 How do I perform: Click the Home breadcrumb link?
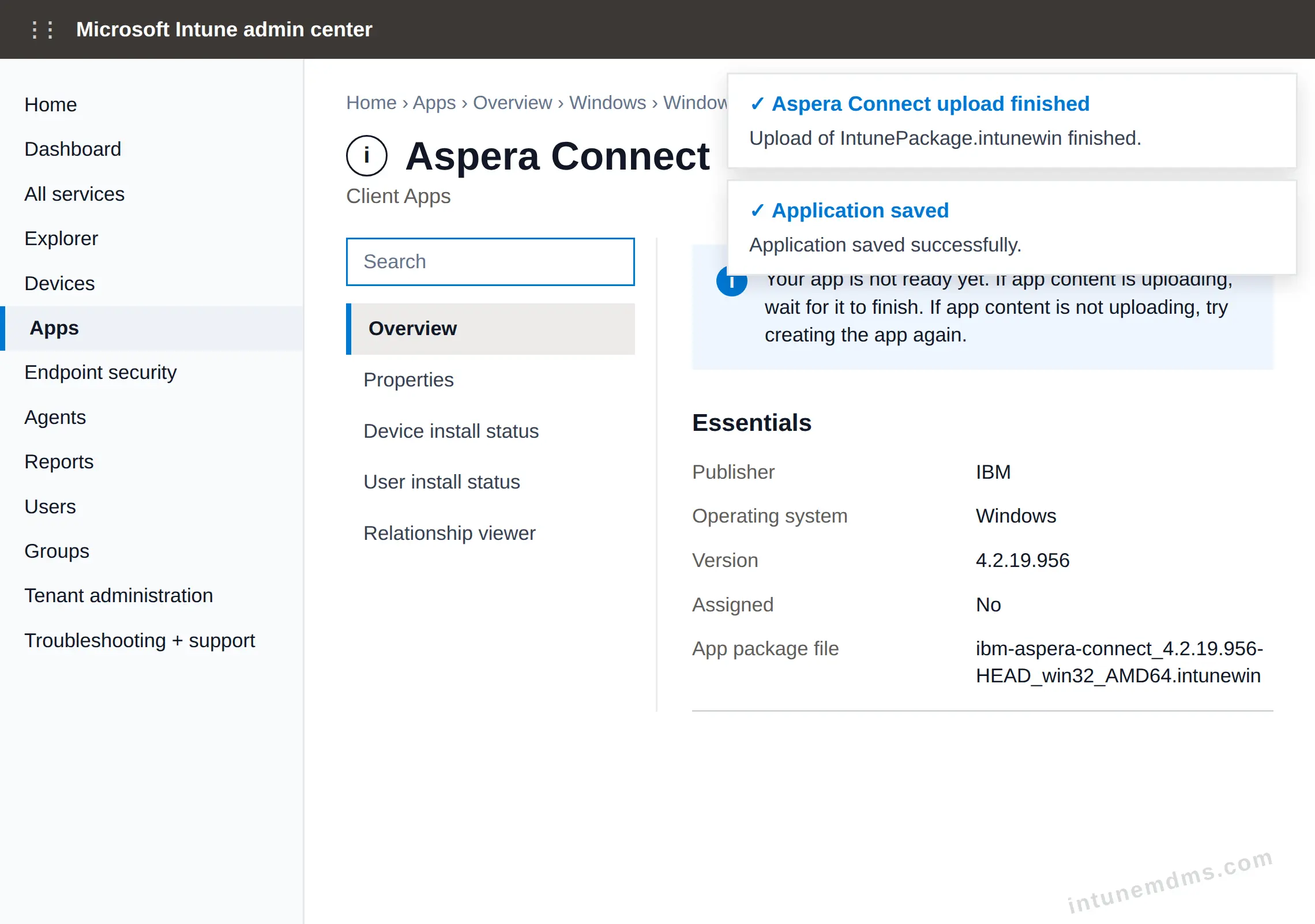tap(371, 102)
